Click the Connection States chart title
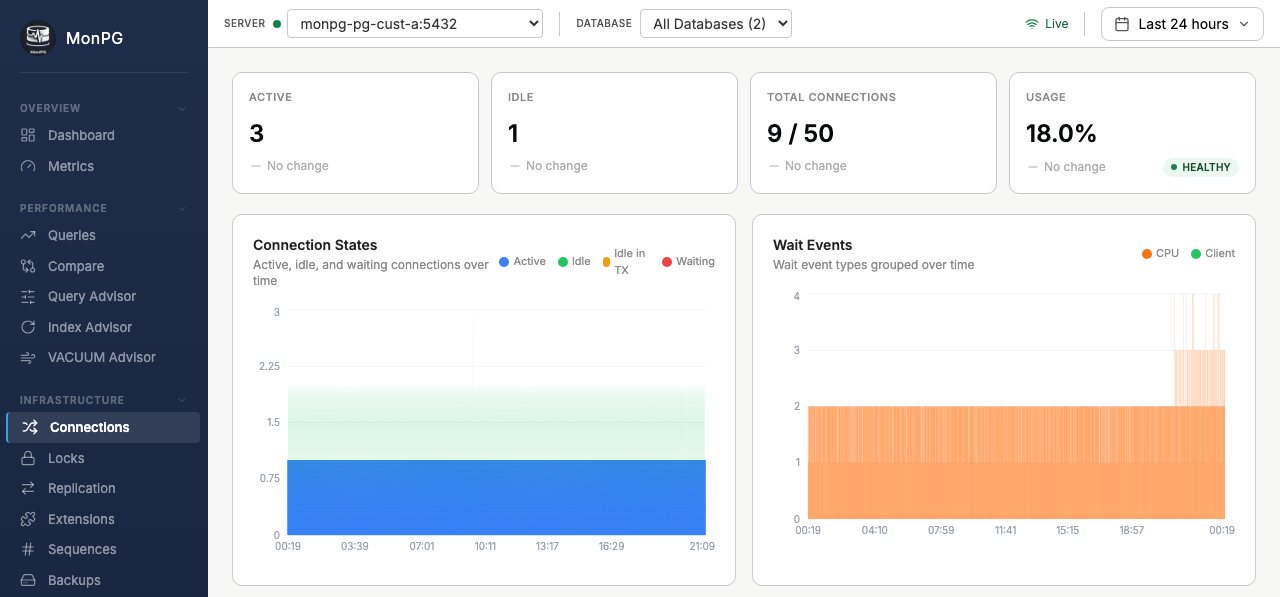 pos(315,245)
